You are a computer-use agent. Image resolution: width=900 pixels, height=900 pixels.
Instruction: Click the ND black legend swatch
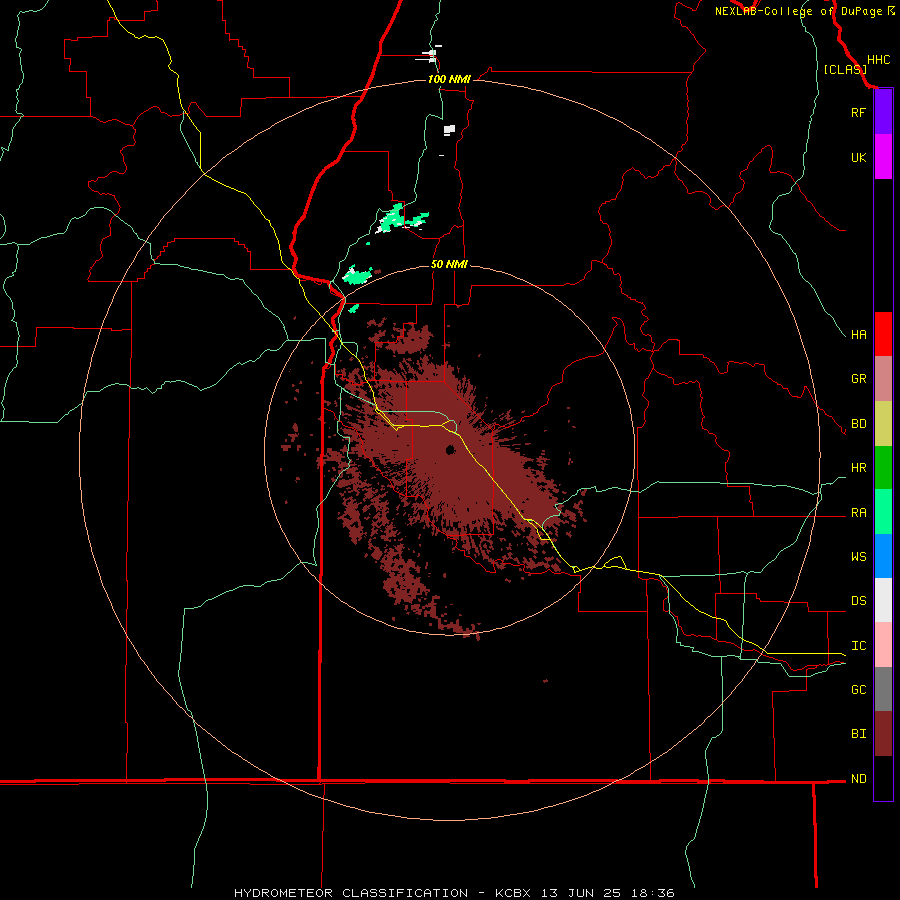coord(883,778)
